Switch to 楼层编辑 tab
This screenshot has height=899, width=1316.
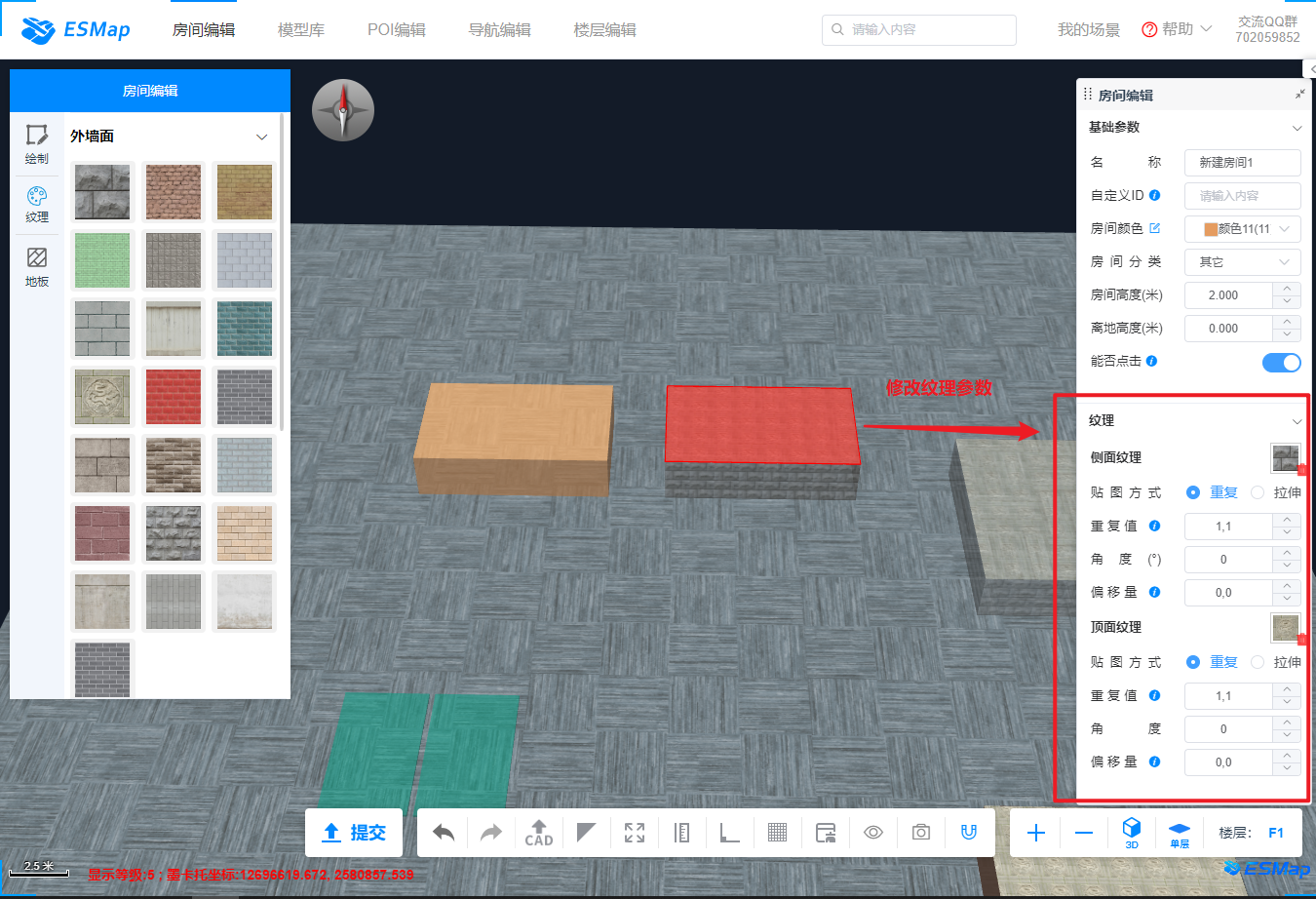point(604,30)
